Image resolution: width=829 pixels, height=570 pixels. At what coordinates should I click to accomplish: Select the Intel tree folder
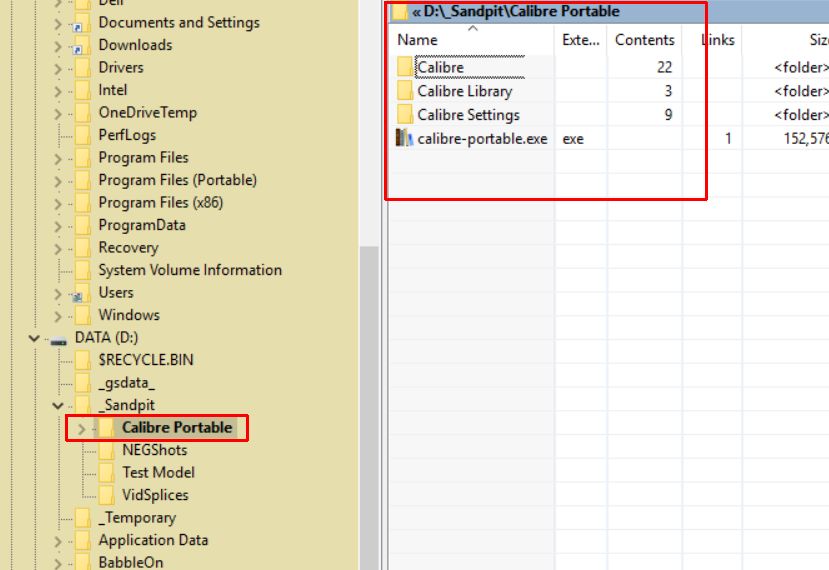click(113, 90)
